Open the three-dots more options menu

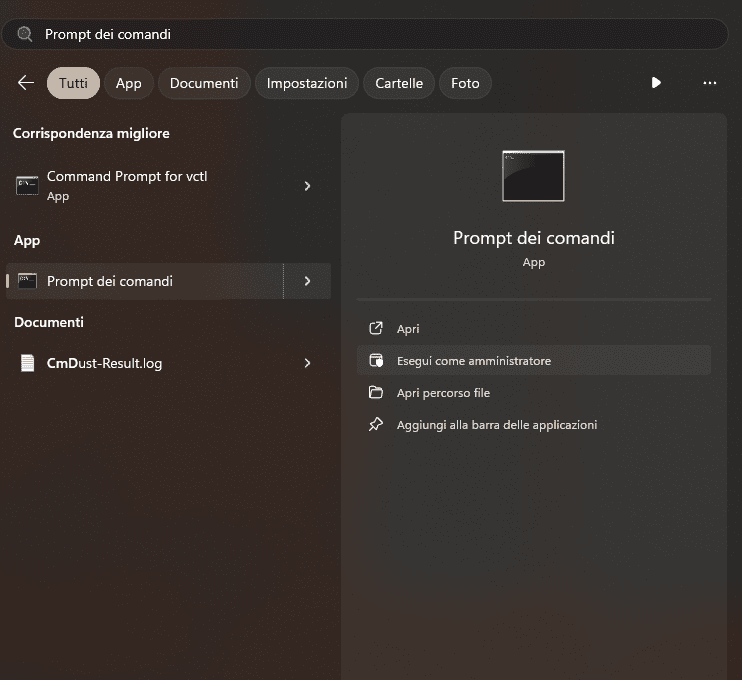coord(710,83)
